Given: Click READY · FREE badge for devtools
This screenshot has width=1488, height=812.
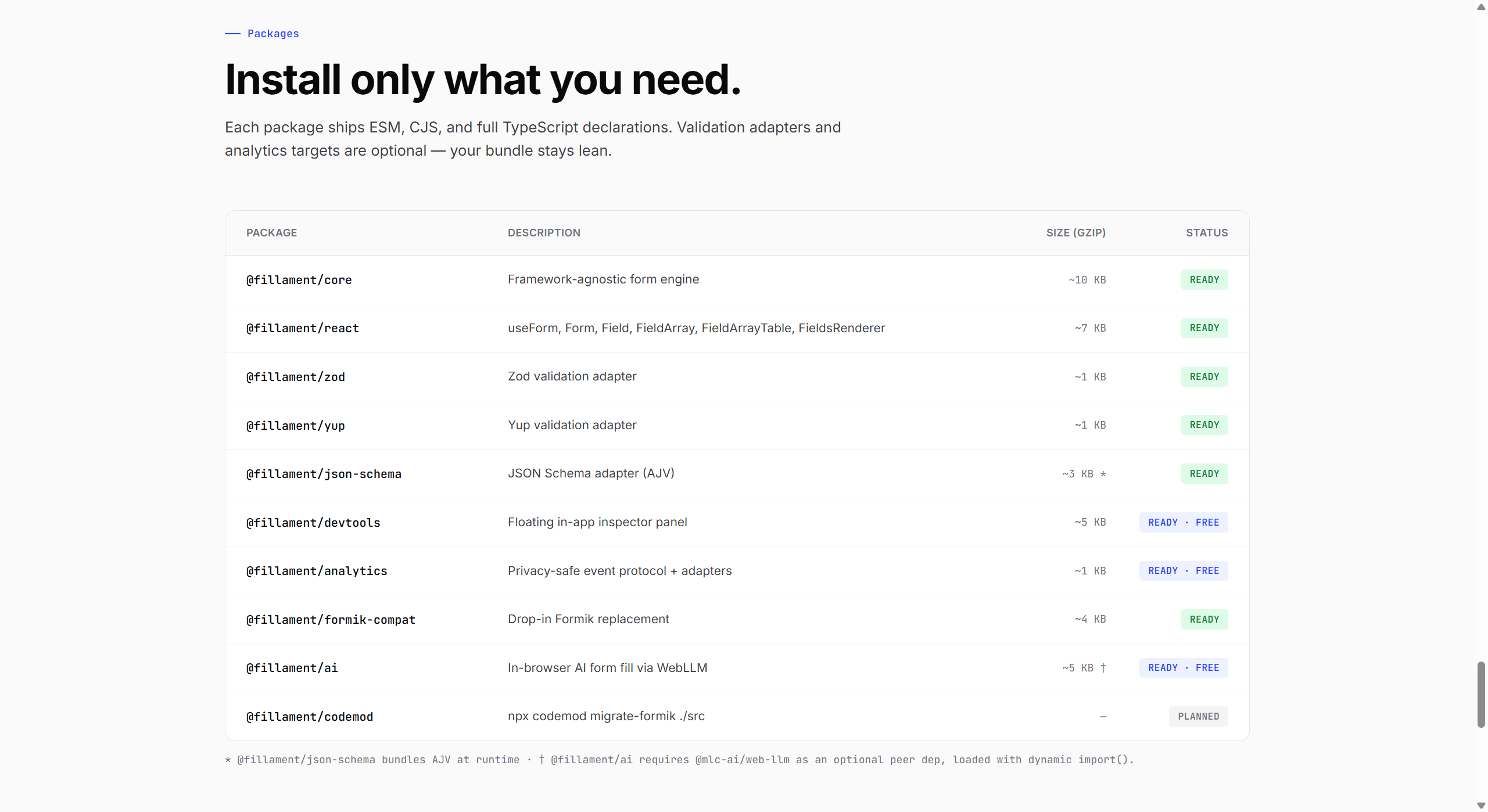Looking at the screenshot, I should pyautogui.click(x=1184, y=523).
